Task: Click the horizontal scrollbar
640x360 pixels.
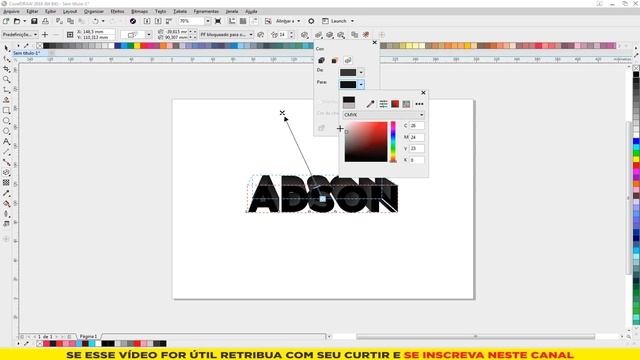Action: pos(476,337)
